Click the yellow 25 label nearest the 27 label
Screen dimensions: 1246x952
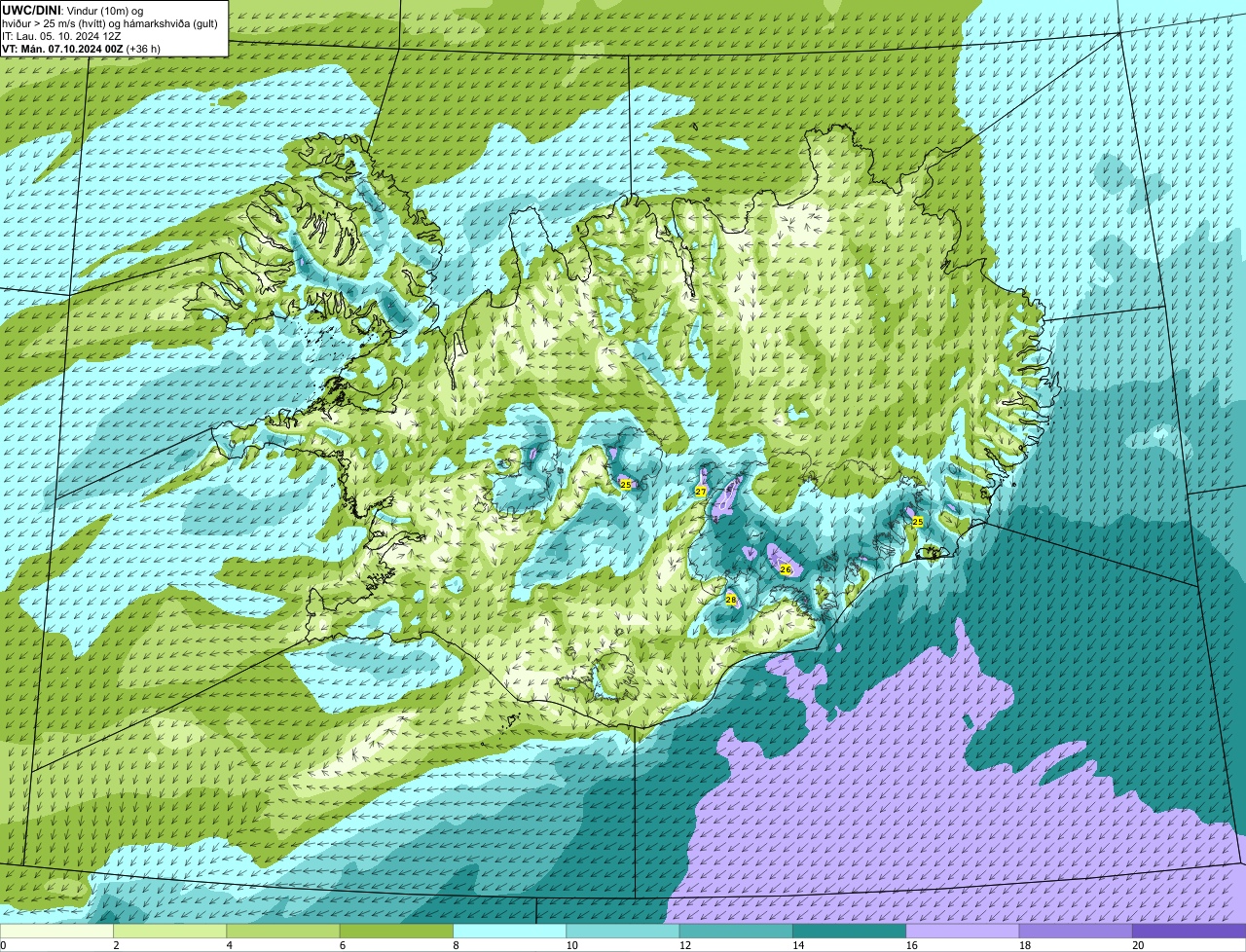pyautogui.click(x=626, y=484)
